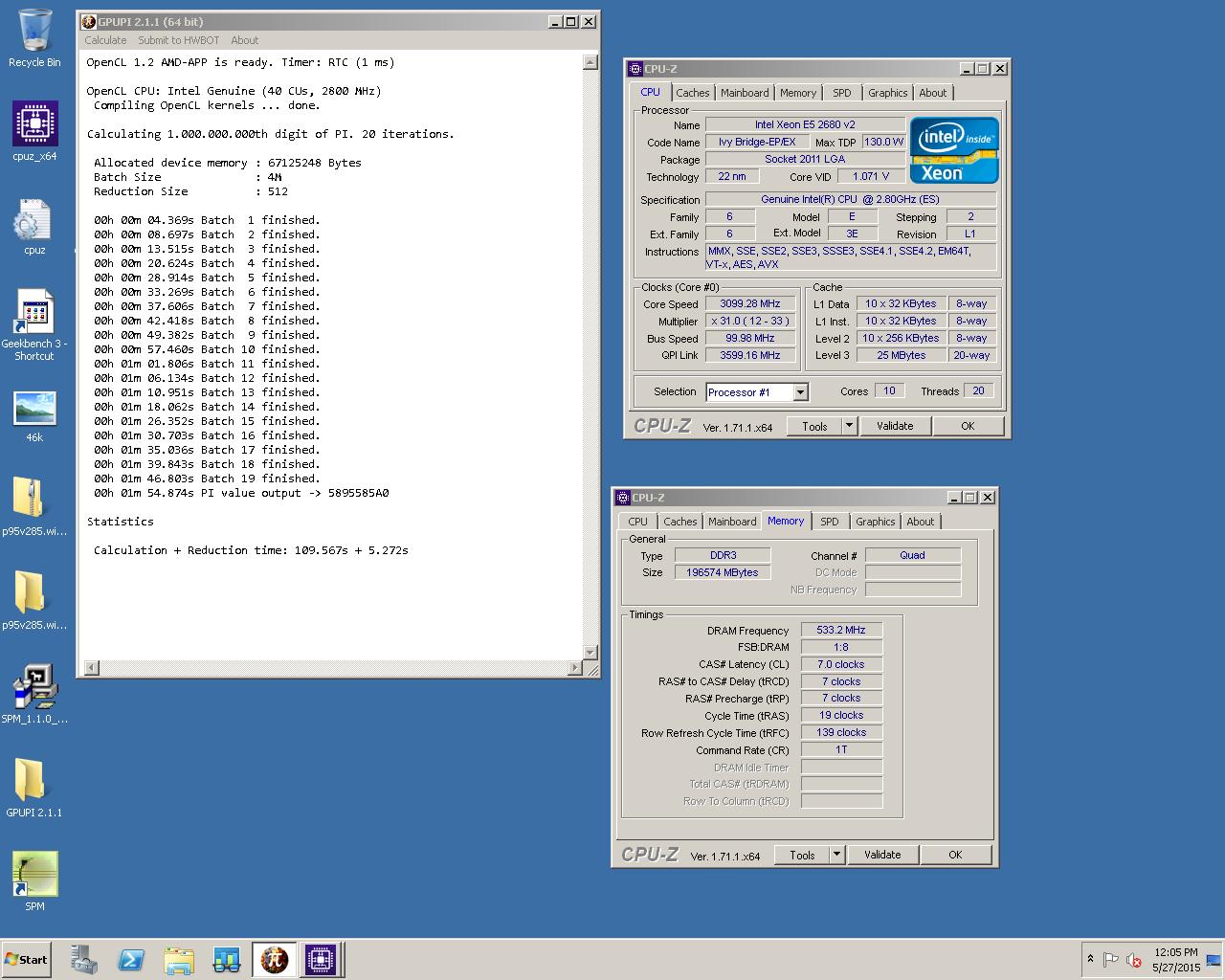The height and width of the screenshot is (980, 1225).
Task: Click the upper CPU-Z title bar icon
Action: tap(635, 69)
